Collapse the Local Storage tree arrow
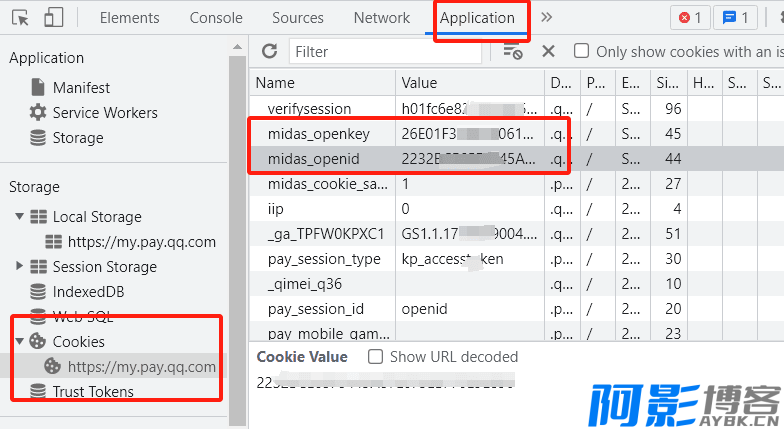This screenshot has height=429, width=784. 20,216
